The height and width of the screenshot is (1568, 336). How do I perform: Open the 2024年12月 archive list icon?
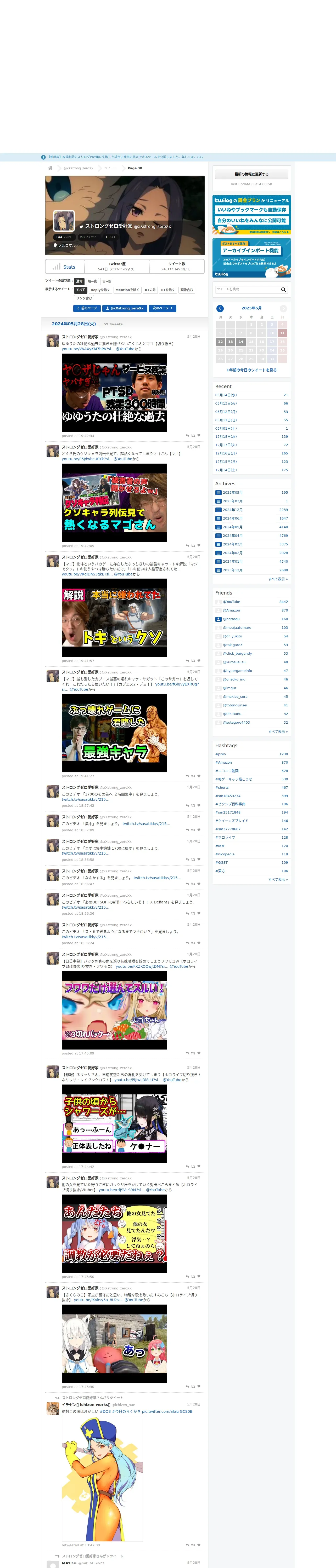tap(218, 510)
